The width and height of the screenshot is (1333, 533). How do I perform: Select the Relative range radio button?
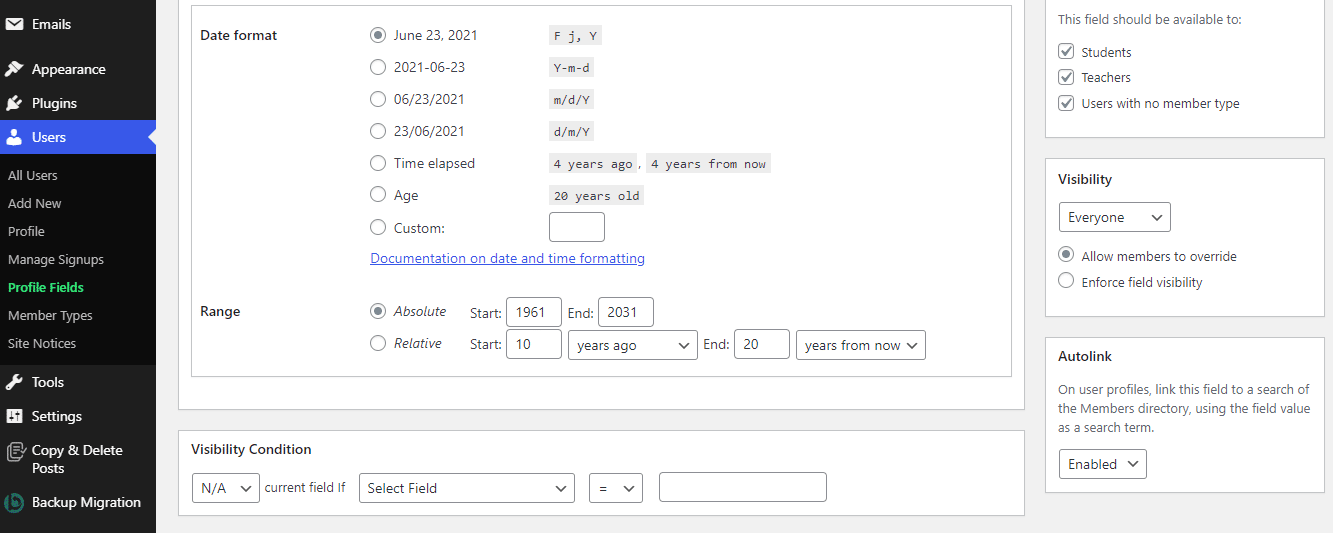tap(378, 343)
